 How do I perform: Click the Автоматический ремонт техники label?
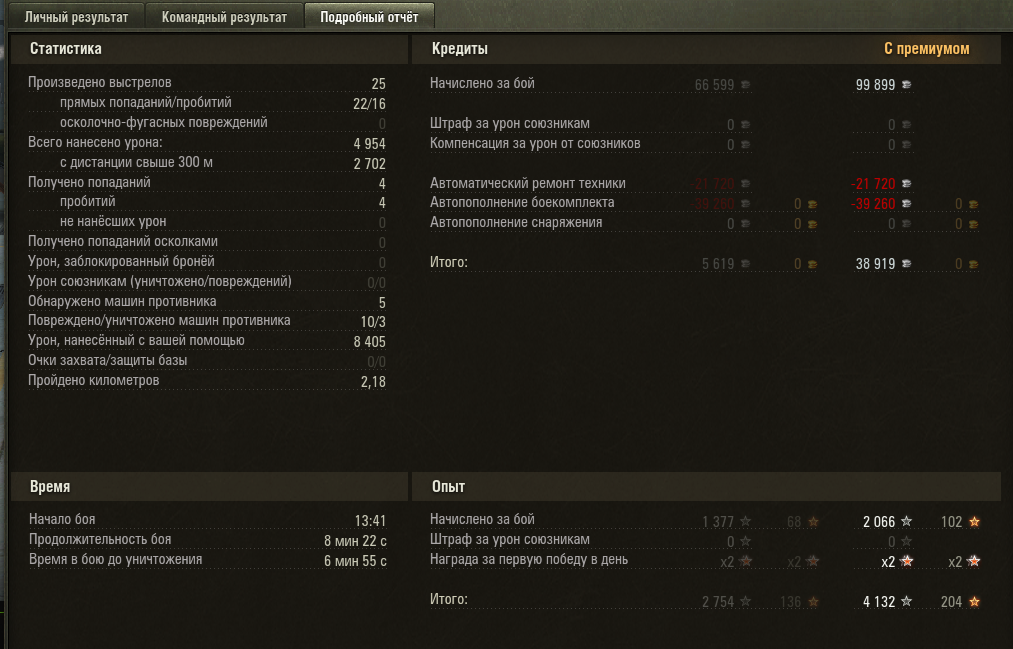pos(527,183)
